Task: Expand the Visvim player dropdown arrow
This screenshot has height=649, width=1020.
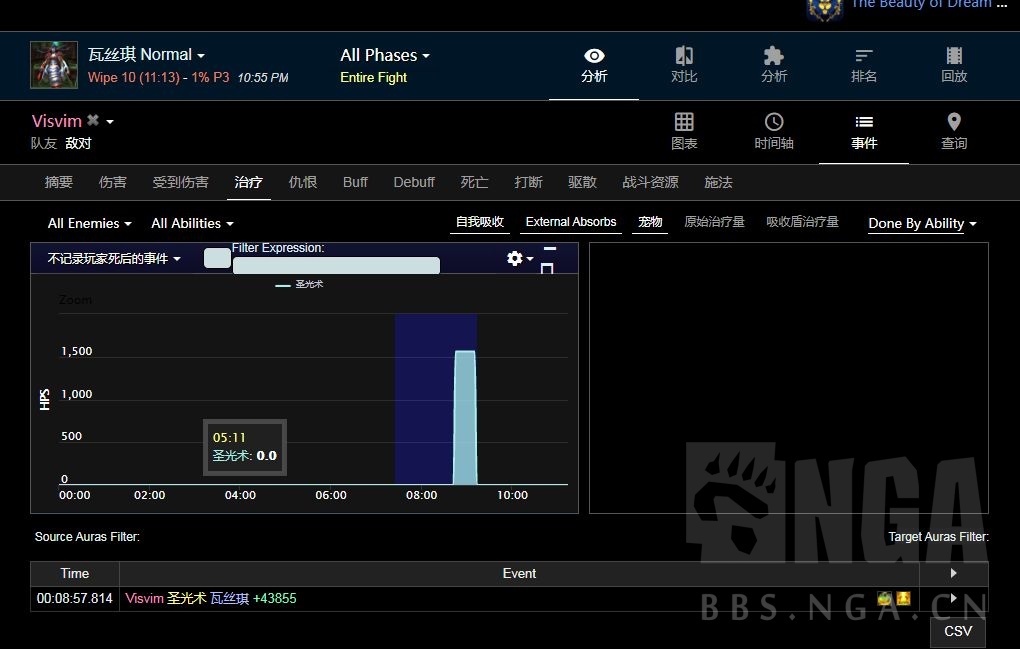Action: point(110,122)
